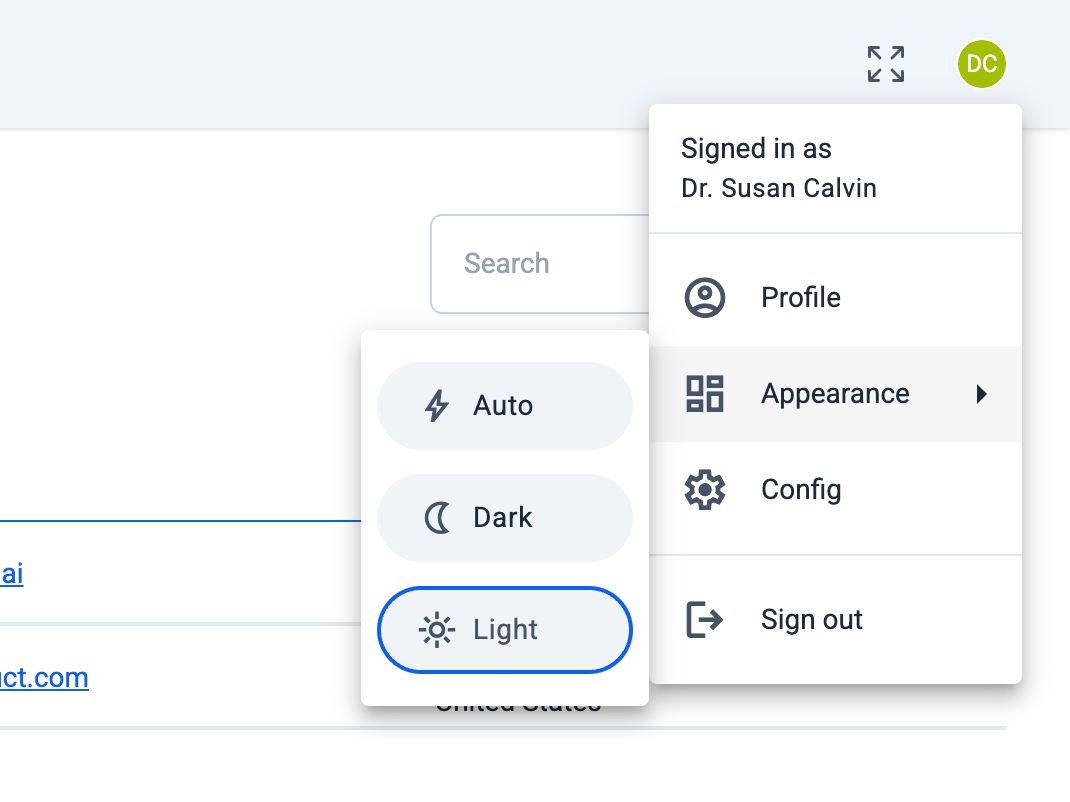Click the lightning bolt icon in Auto
1070x802 pixels.
tap(437, 406)
